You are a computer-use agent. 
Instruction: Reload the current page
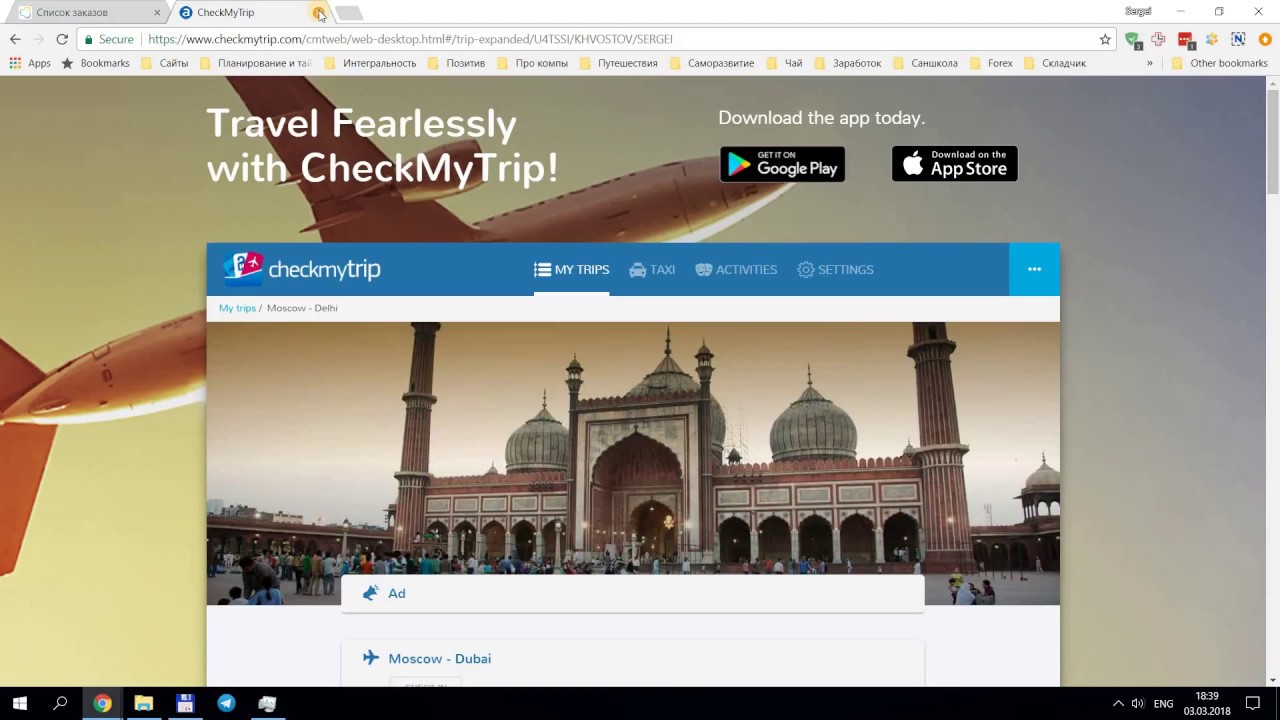pos(62,39)
